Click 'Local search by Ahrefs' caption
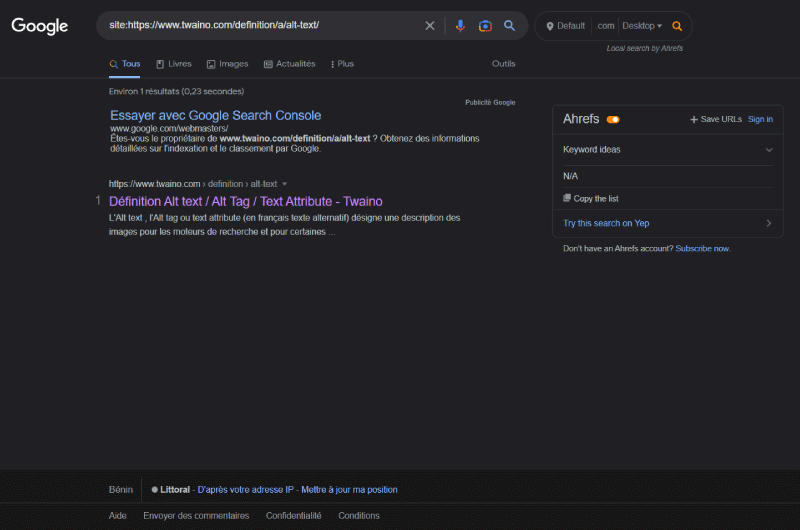800x530 pixels. (x=644, y=48)
